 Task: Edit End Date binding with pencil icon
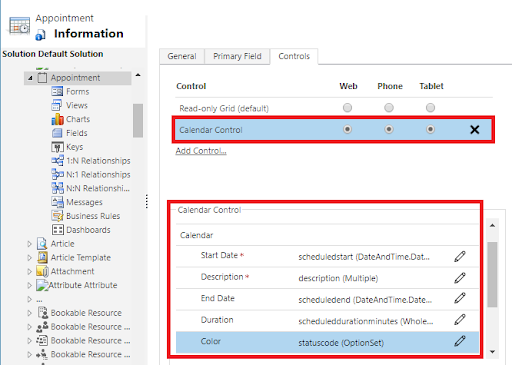point(460,298)
